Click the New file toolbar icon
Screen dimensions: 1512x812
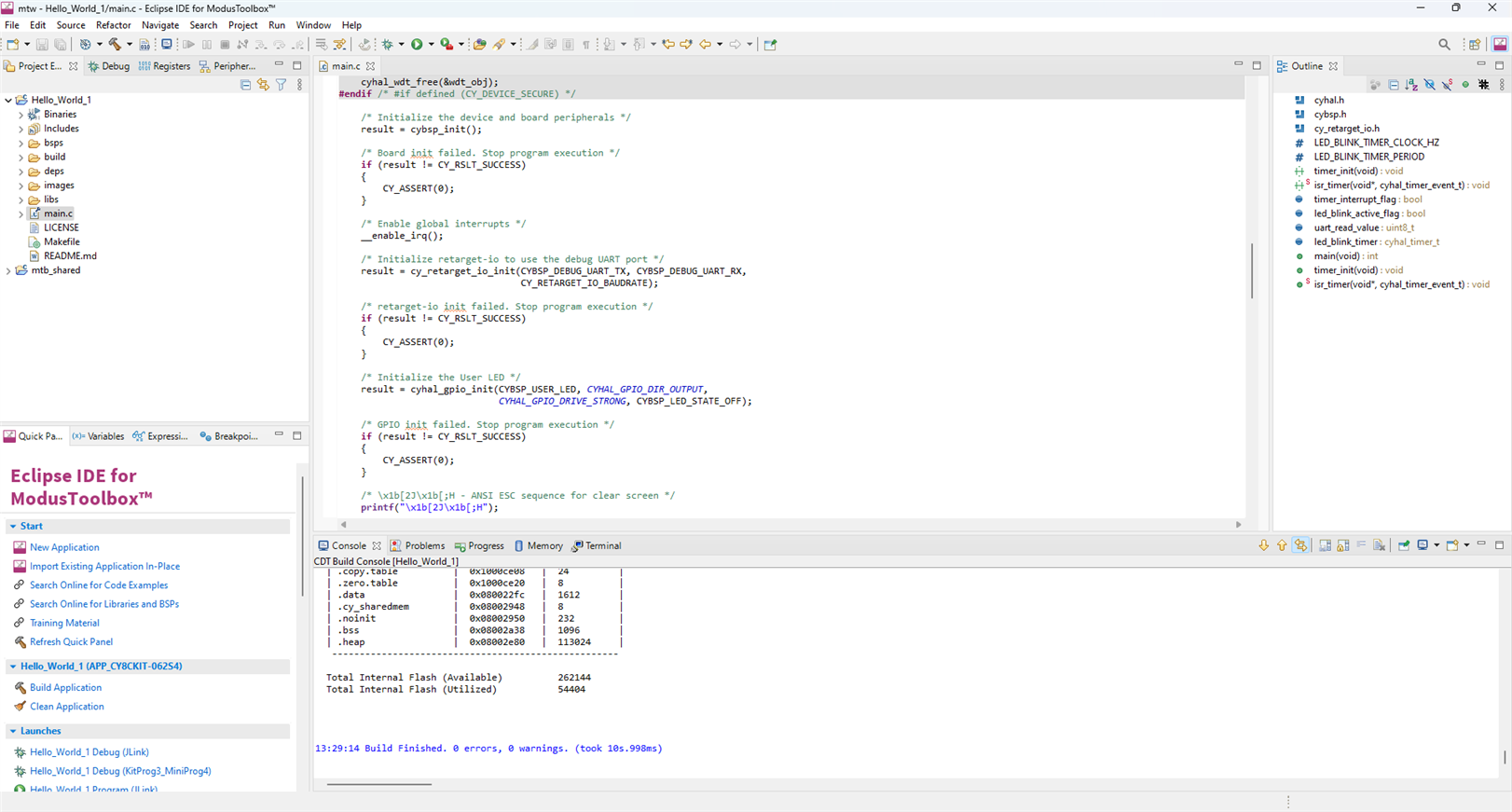click(x=12, y=44)
